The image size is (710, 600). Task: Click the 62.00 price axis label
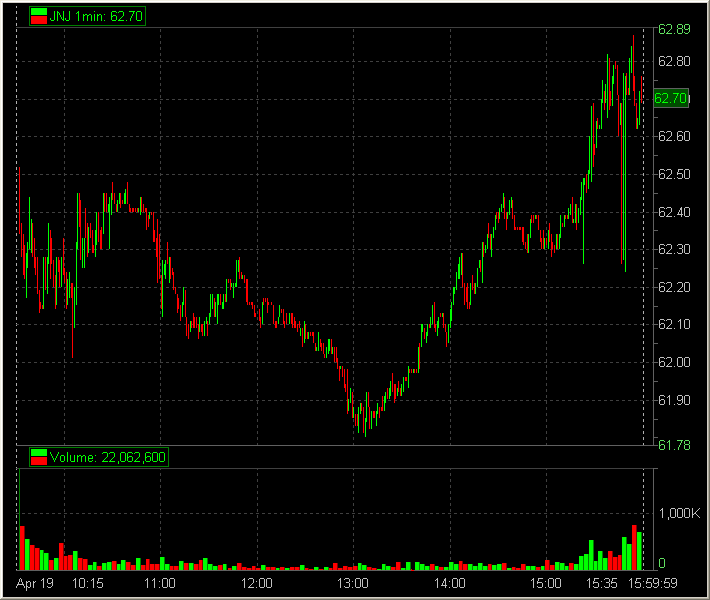click(674, 362)
